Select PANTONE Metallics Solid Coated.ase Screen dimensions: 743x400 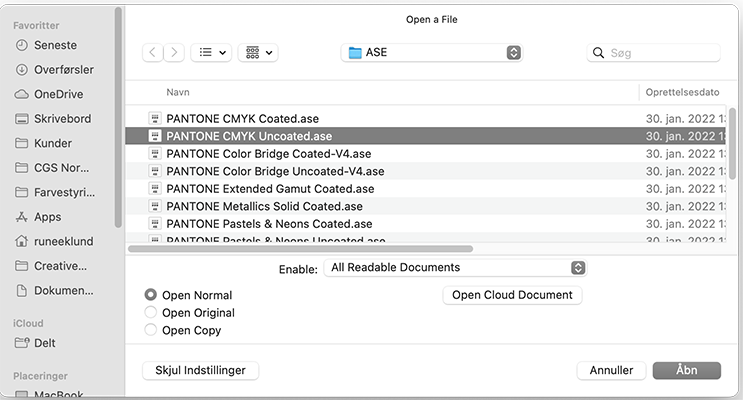click(426, 206)
